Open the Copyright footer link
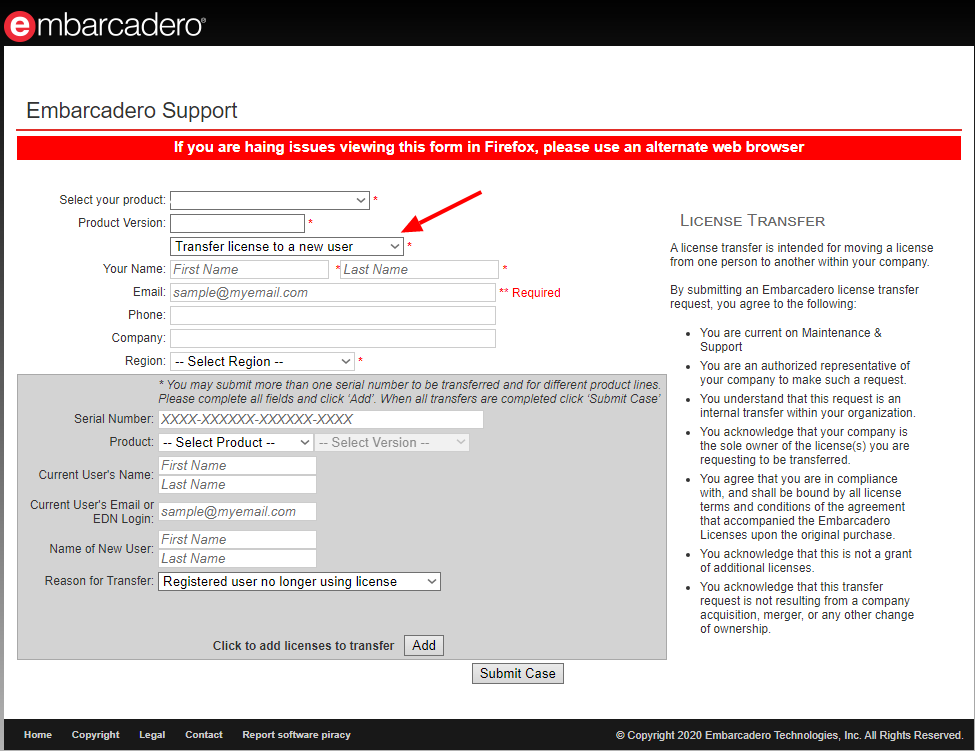 [x=95, y=735]
